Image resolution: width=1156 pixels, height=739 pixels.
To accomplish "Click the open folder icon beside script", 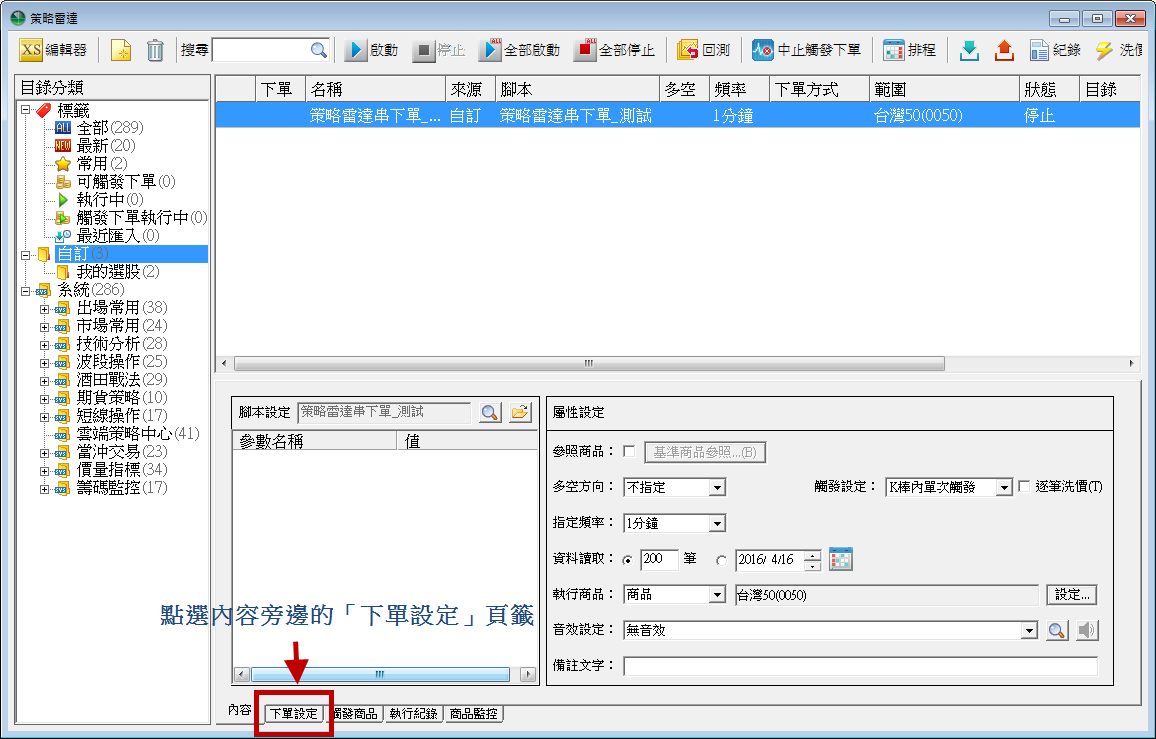I will point(520,412).
